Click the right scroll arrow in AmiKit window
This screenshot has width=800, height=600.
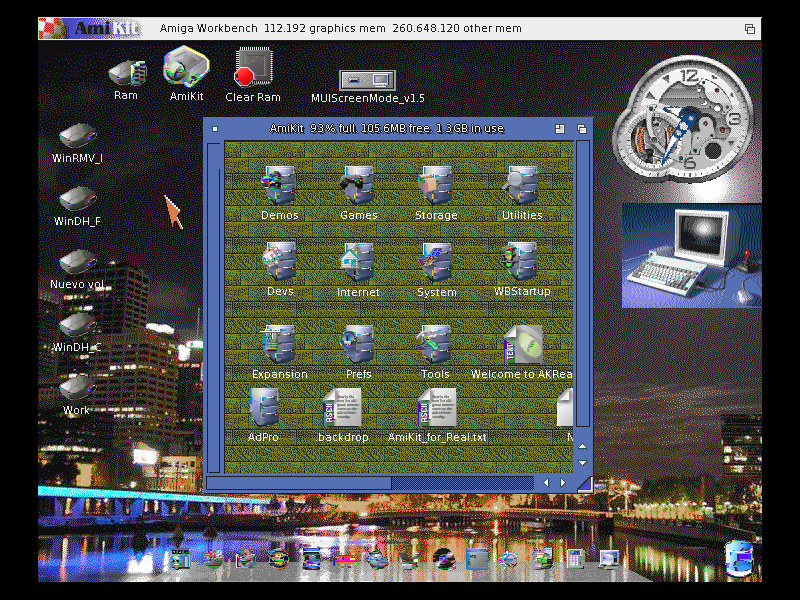[563, 483]
